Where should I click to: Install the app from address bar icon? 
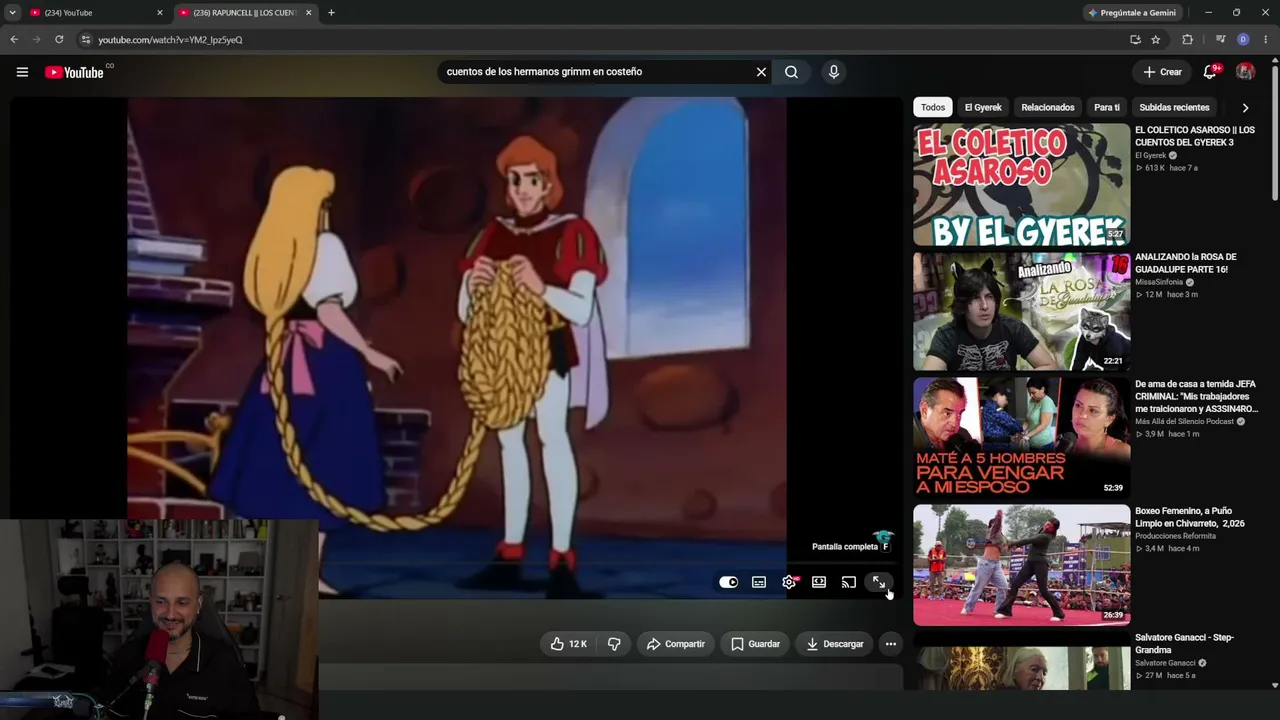coord(1135,40)
